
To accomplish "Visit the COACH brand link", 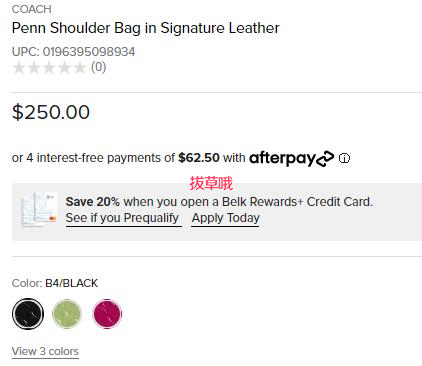I will point(32,9).
